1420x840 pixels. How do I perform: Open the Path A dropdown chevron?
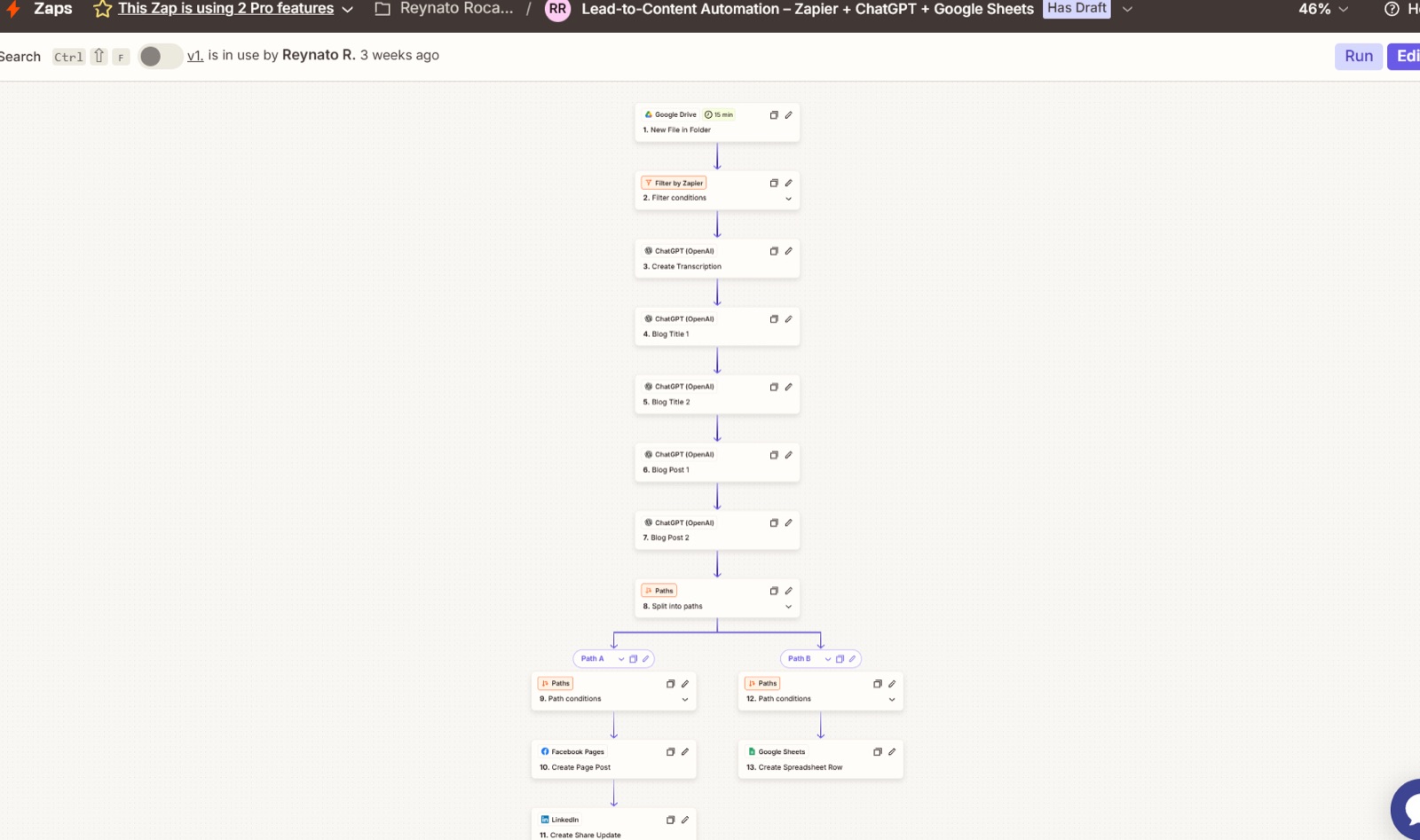(x=621, y=659)
